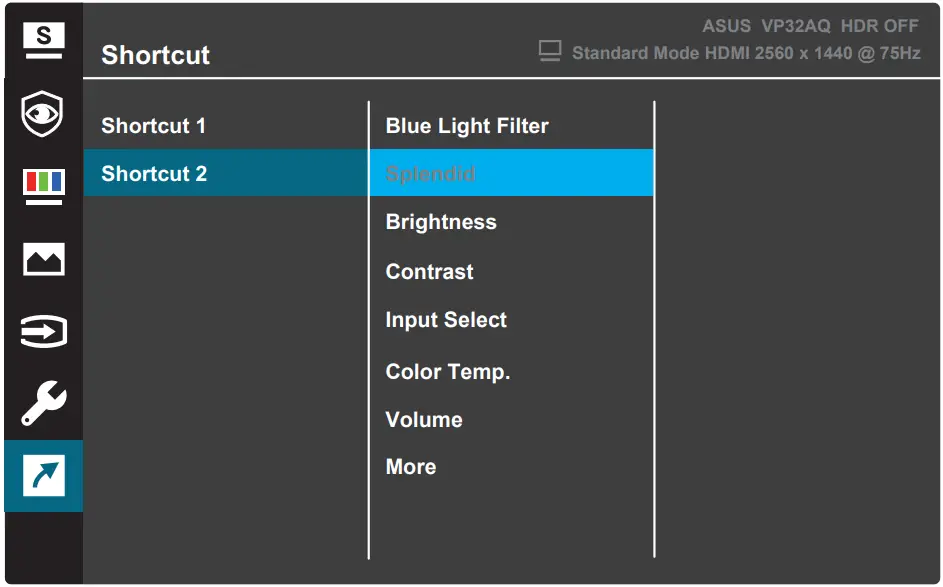Select Blue Light Filter option

467,126
